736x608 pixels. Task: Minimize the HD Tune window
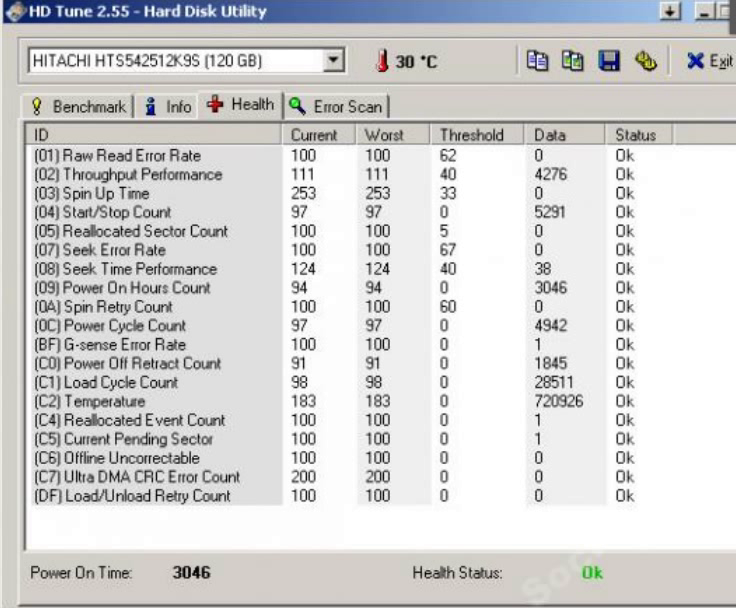click(x=704, y=11)
